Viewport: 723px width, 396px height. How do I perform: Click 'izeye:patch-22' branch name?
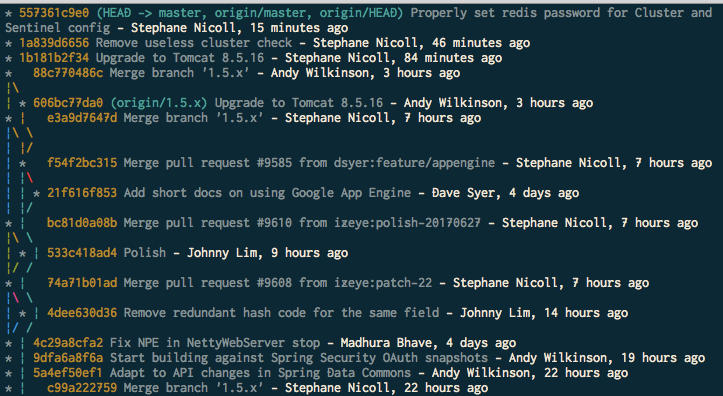[383, 283]
